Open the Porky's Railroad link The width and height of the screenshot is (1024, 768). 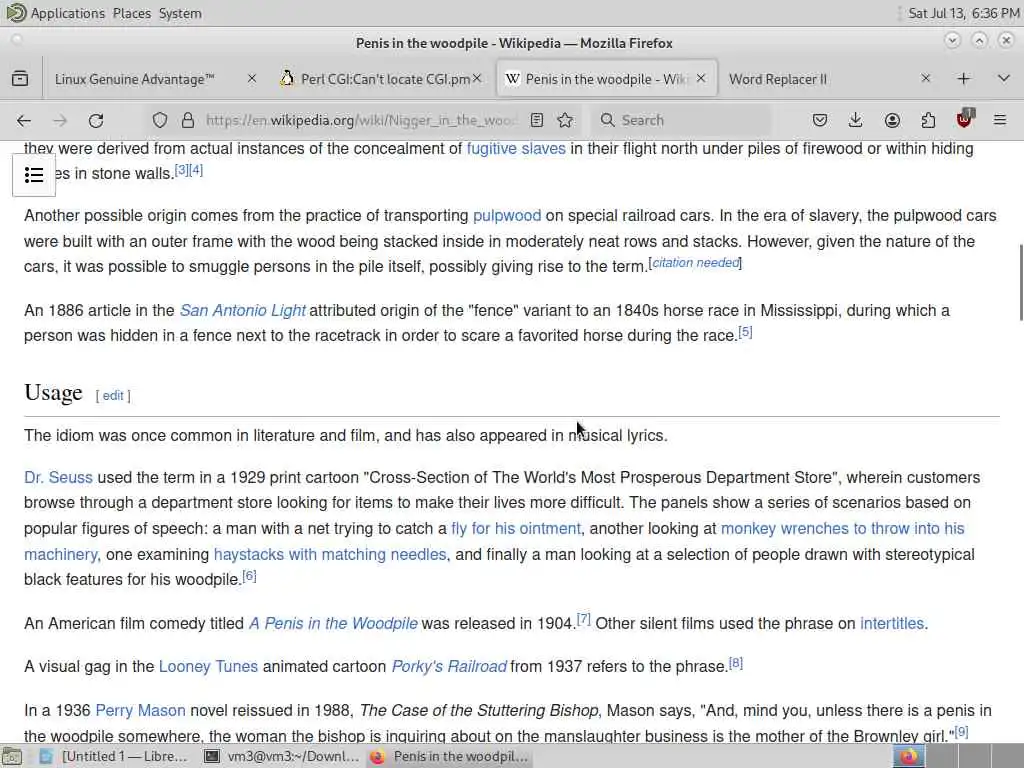(449, 667)
